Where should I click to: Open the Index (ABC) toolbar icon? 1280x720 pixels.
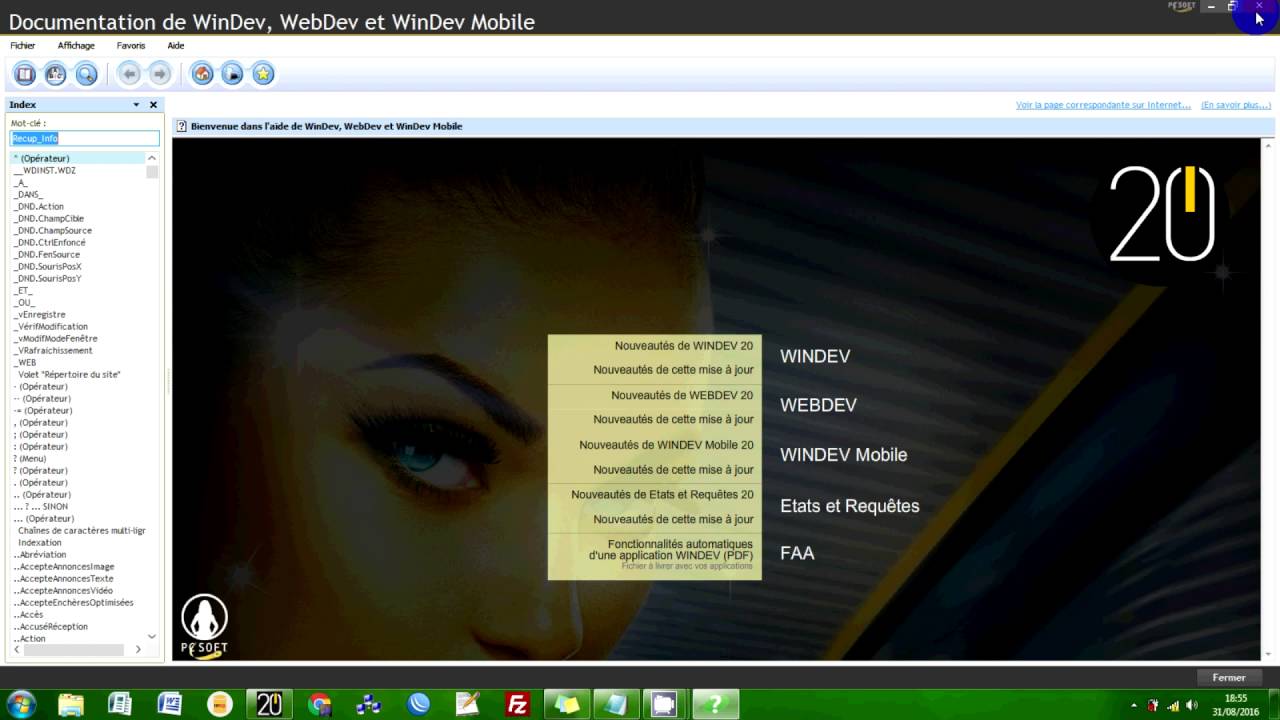coord(56,73)
